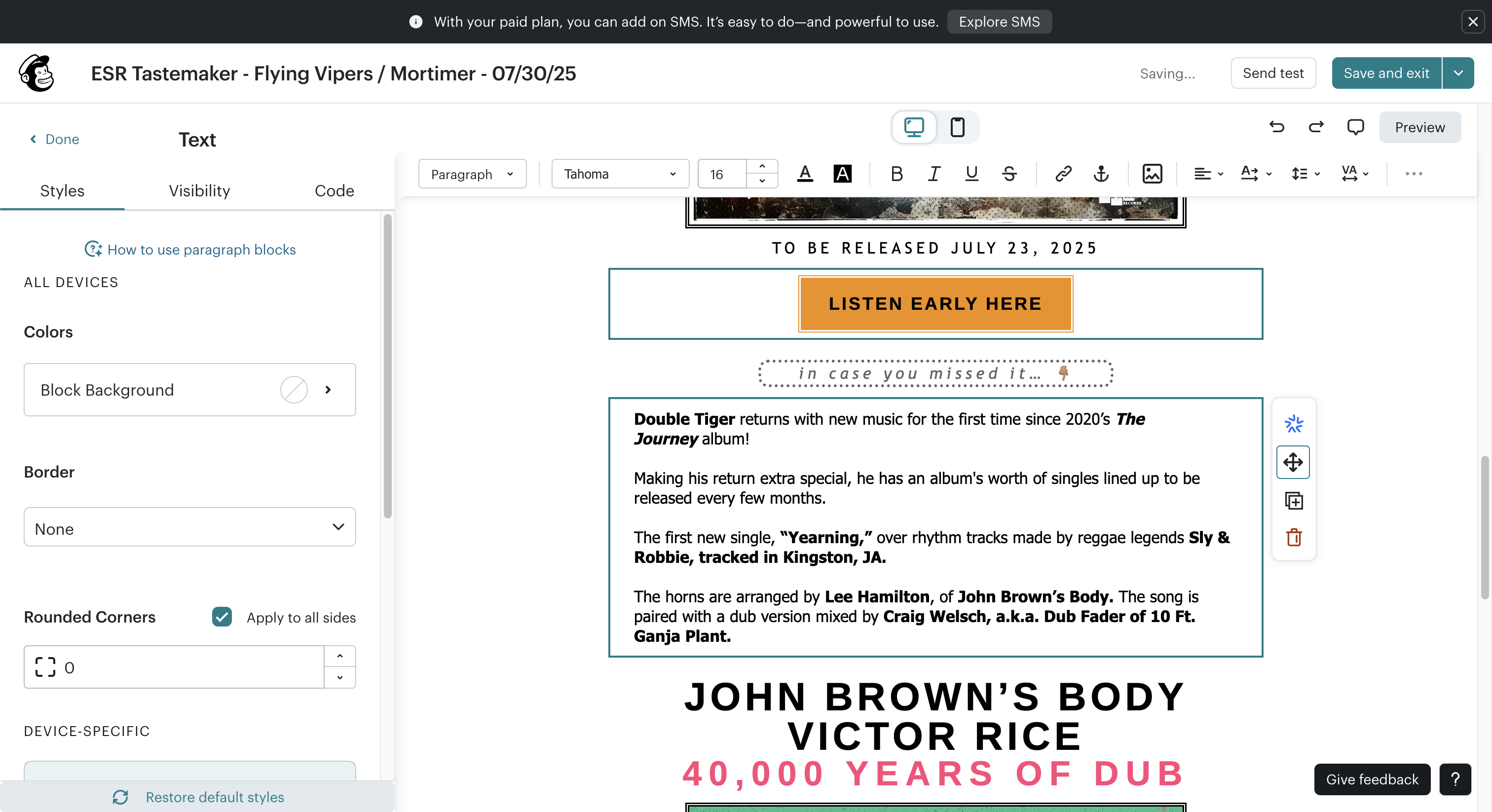
Task: Dismiss the SMS announcement banner
Action: click(x=1473, y=22)
